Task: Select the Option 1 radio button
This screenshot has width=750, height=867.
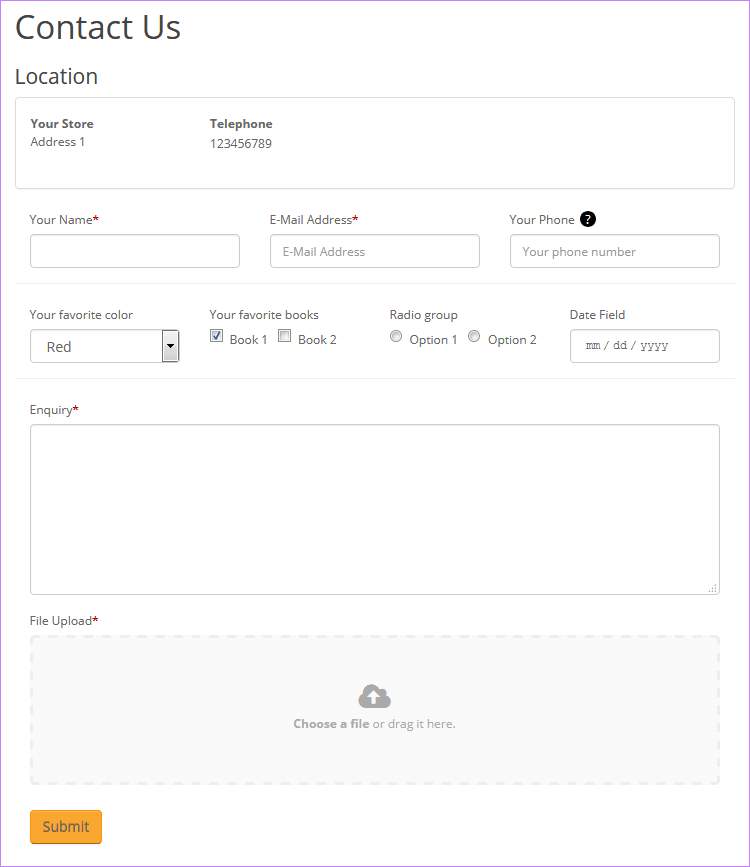Action: 396,336
